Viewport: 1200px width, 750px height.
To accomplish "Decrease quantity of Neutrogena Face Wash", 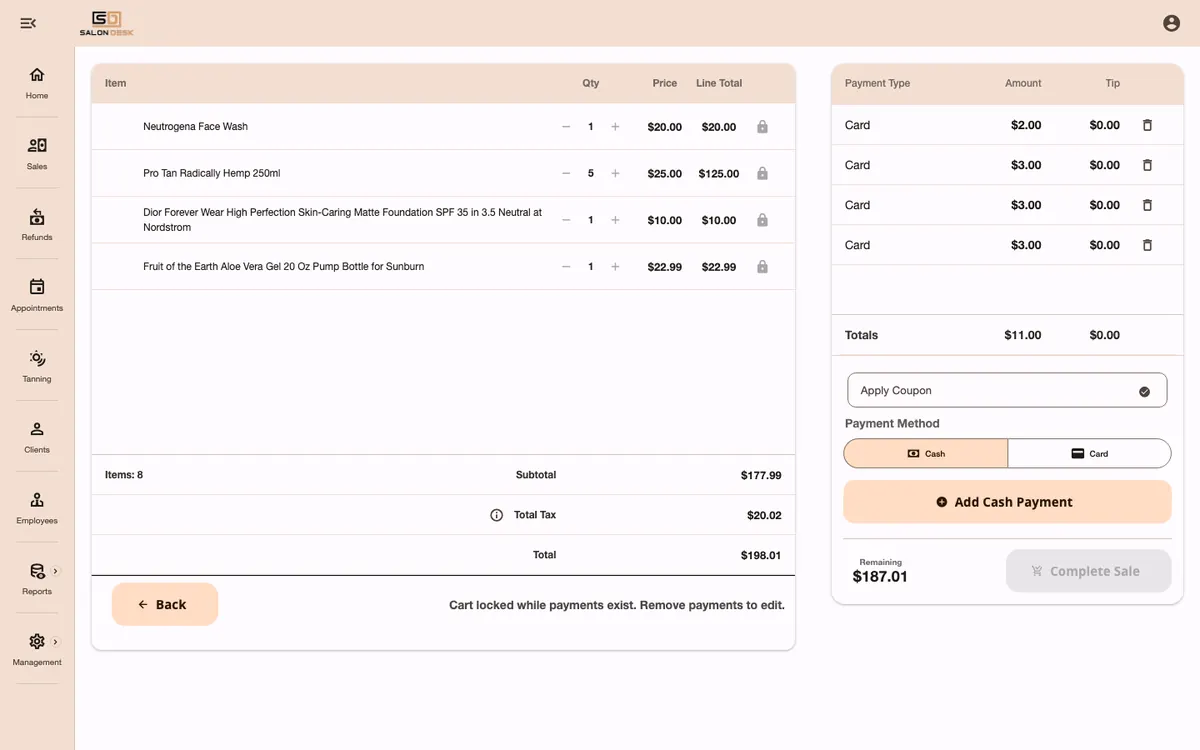I will pos(566,127).
